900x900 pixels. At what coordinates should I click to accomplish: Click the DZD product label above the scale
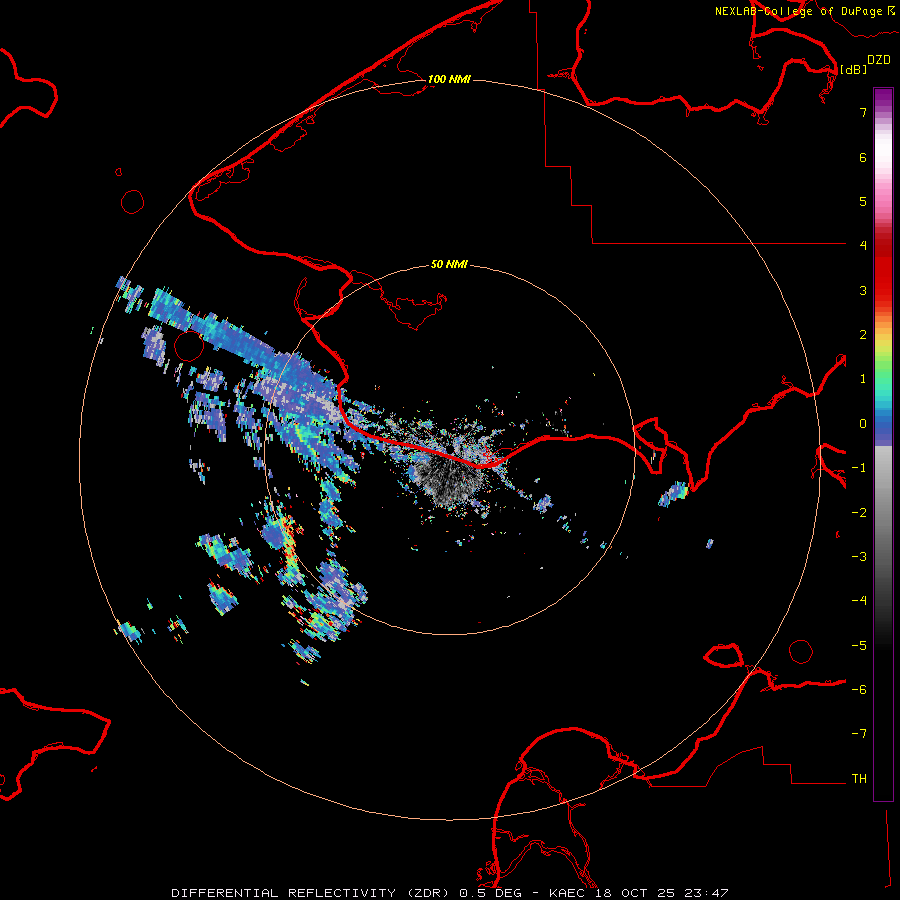879,60
